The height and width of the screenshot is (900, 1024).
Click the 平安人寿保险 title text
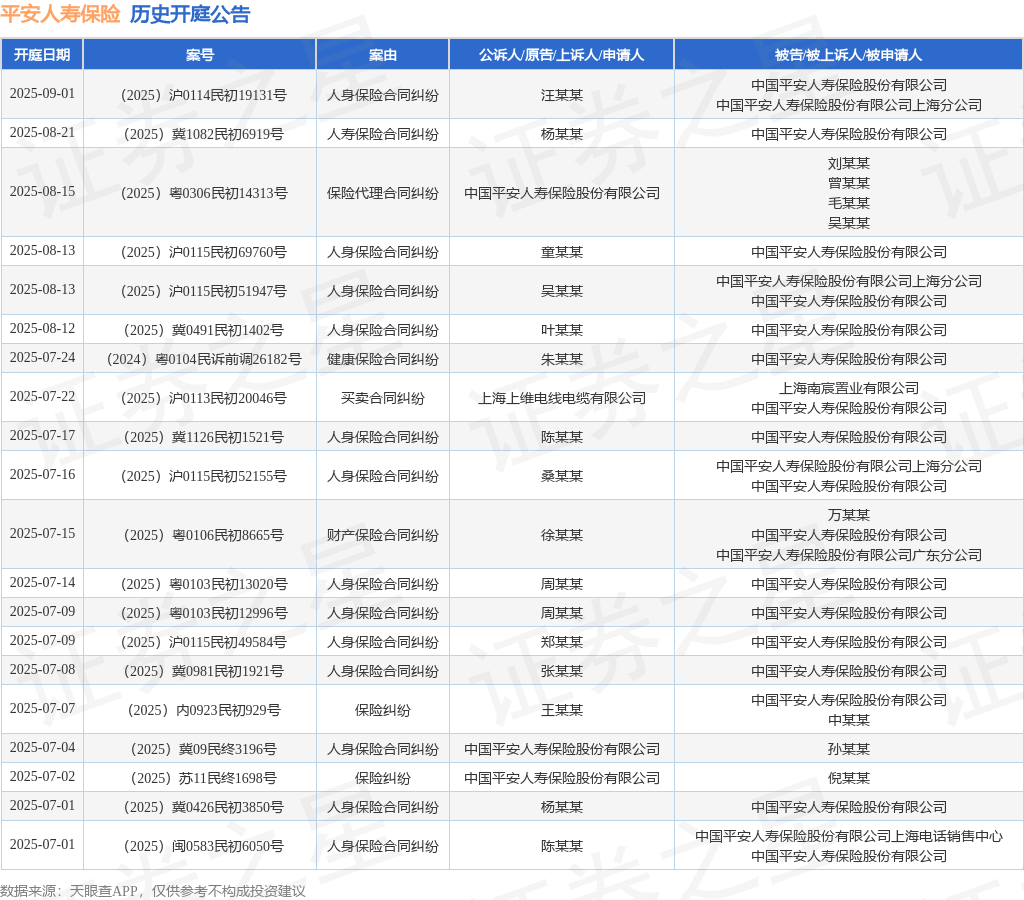(x=60, y=14)
